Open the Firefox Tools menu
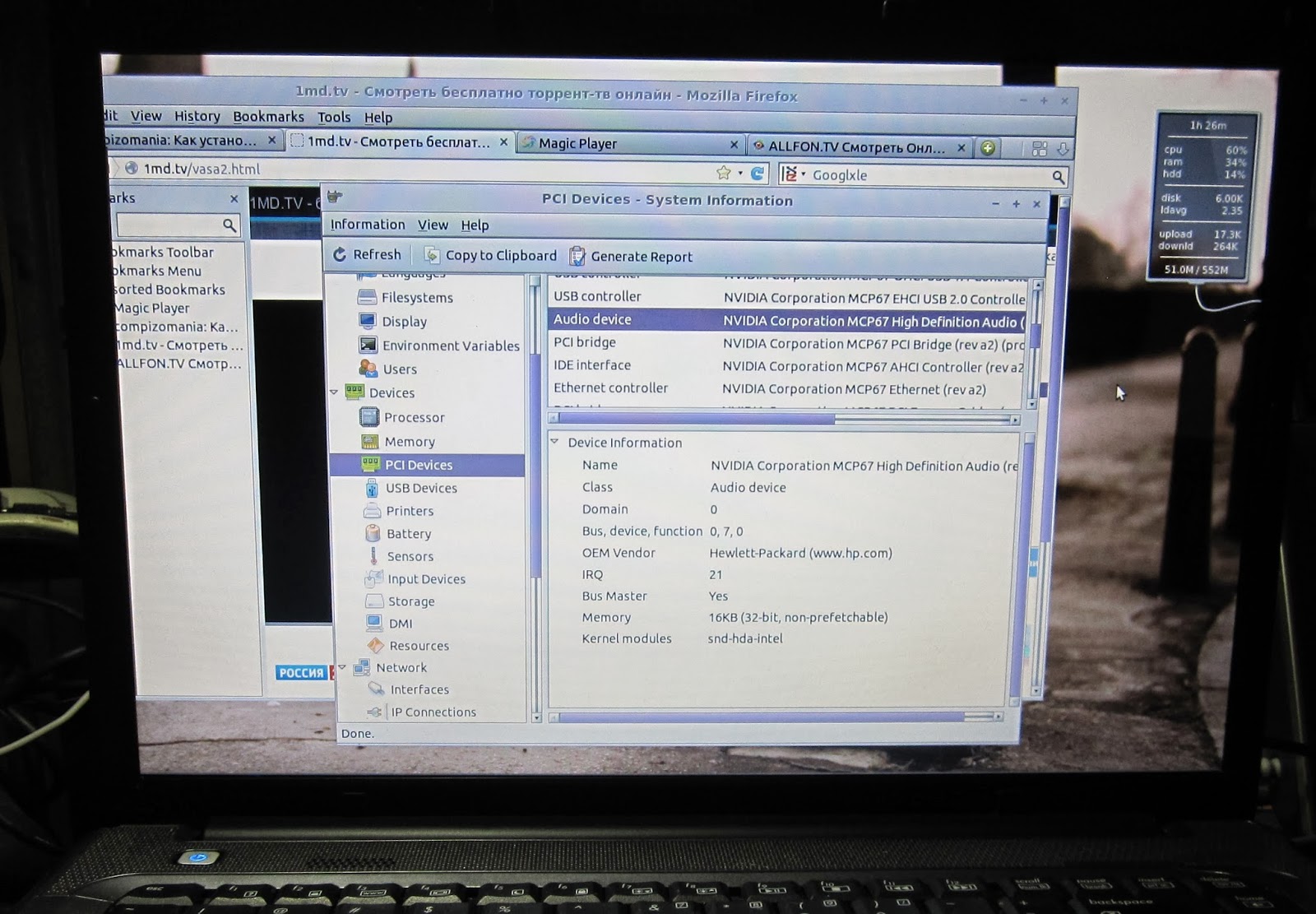 [x=334, y=117]
